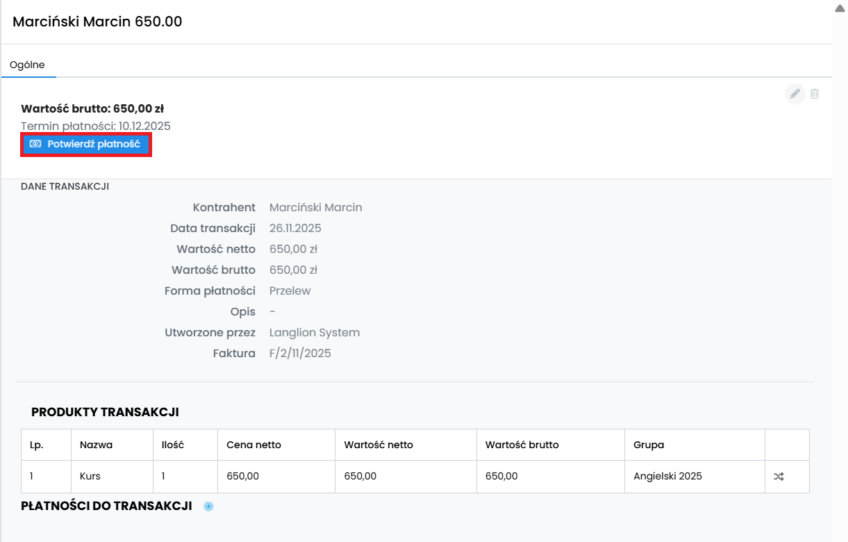Click the Marciński Marcin kontrahent value
848x542 pixels.
(315, 208)
